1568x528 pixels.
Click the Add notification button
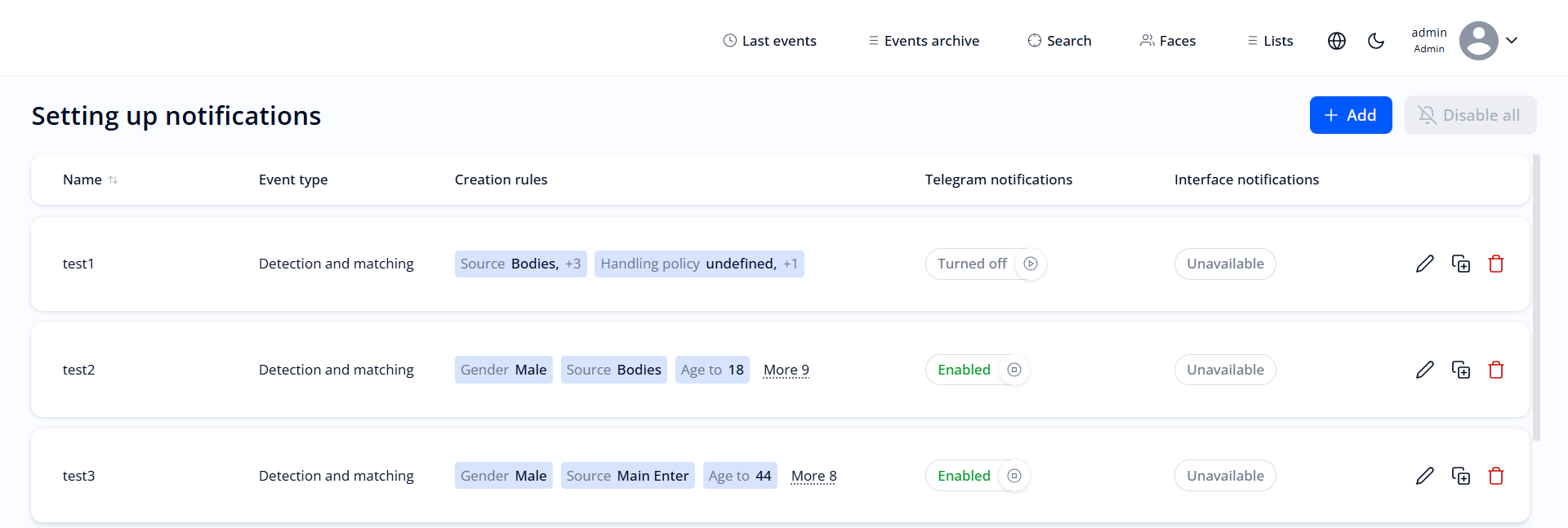[x=1351, y=115]
